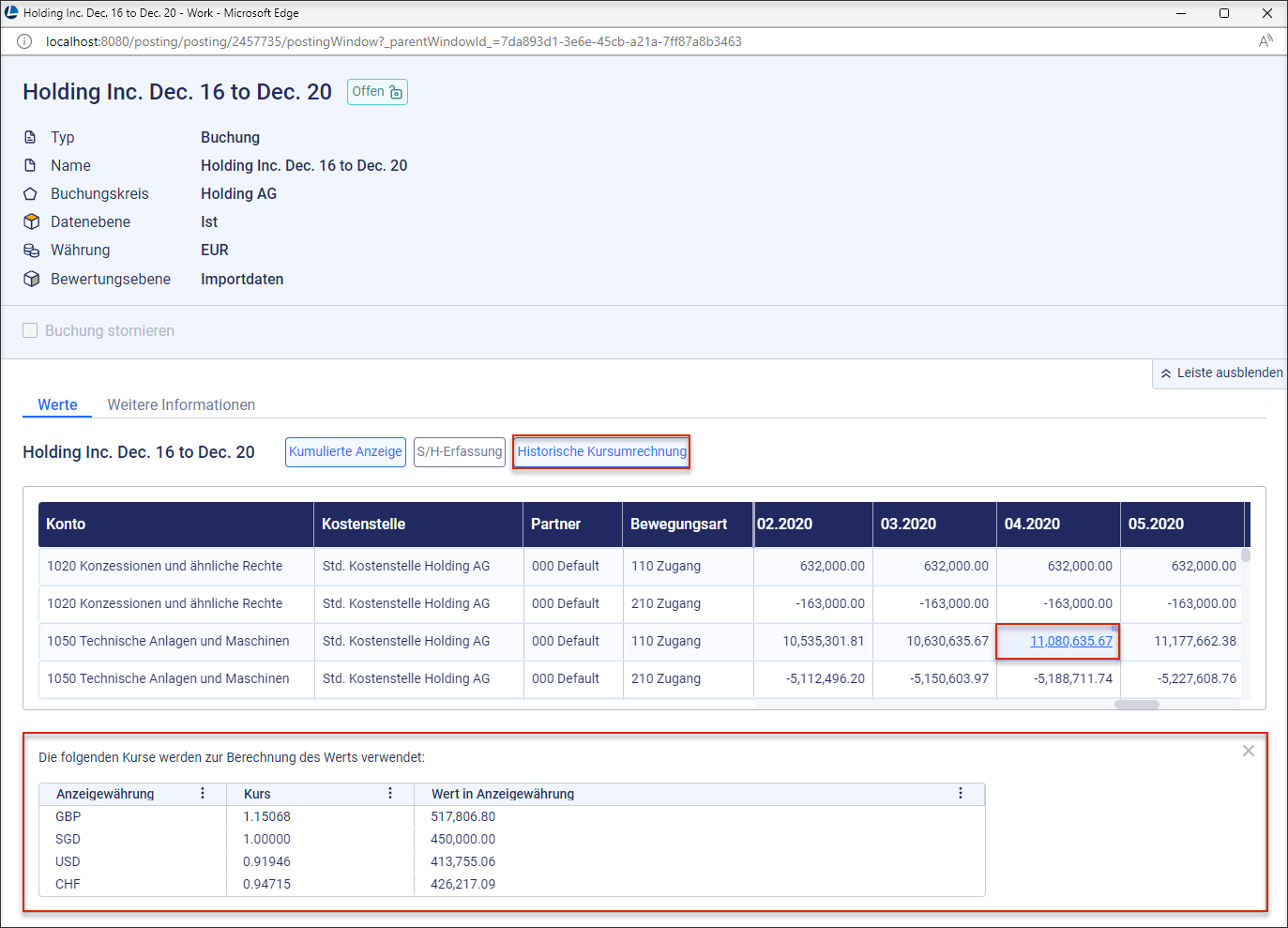Click the Bewegungsart column header

pos(688,525)
